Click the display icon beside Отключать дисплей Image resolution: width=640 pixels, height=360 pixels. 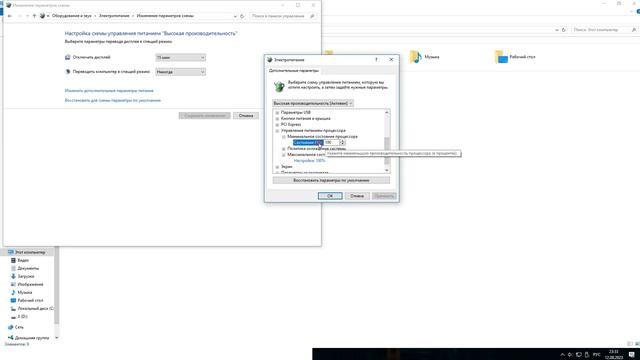[x=68, y=58]
